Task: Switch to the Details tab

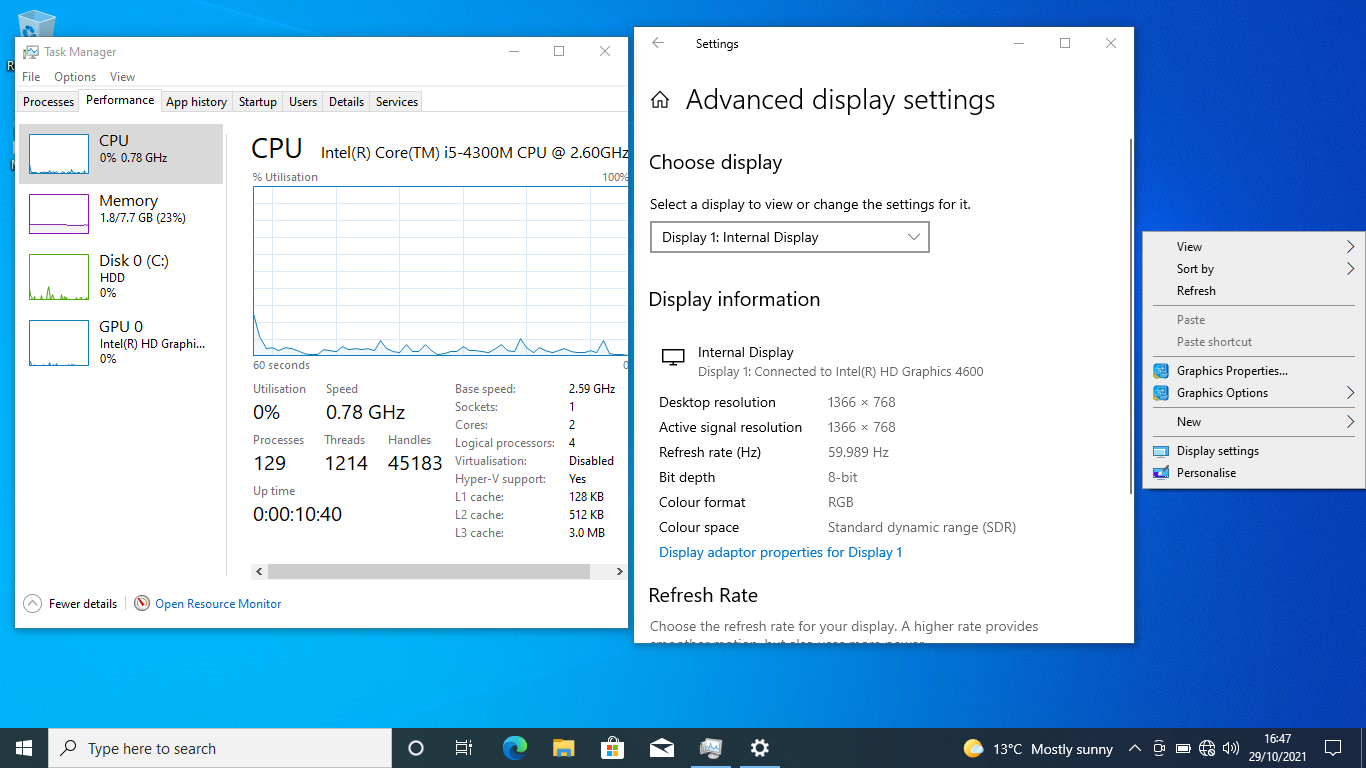Action: tap(346, 102)
